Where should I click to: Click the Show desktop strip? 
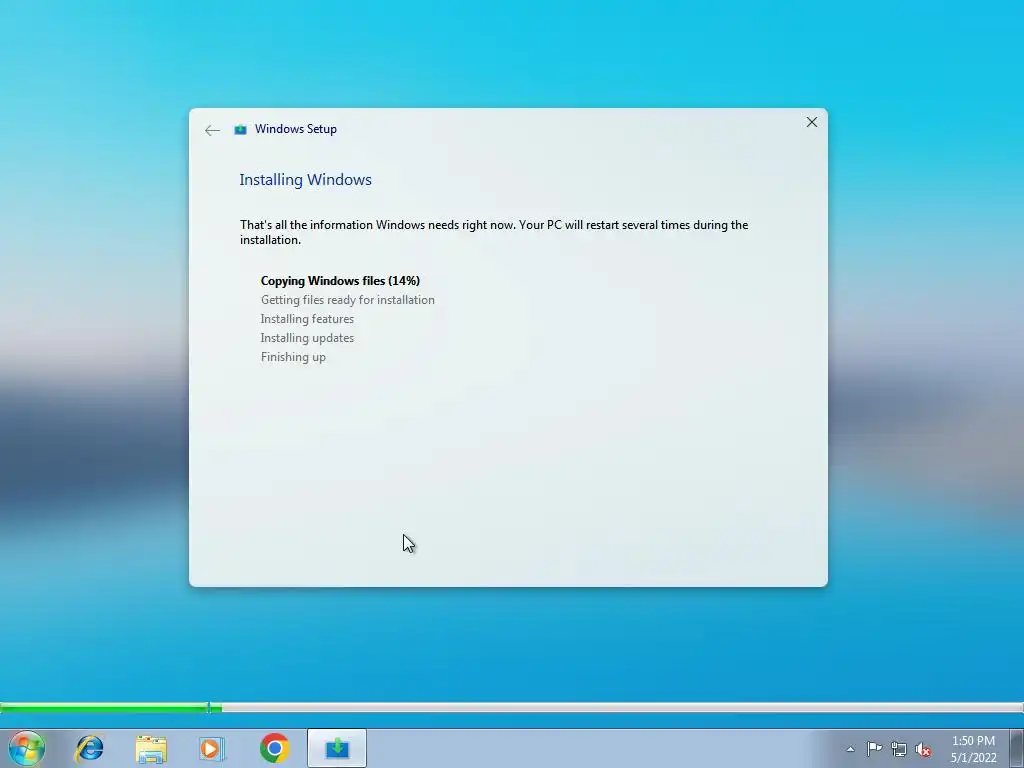click(1017, 748)
